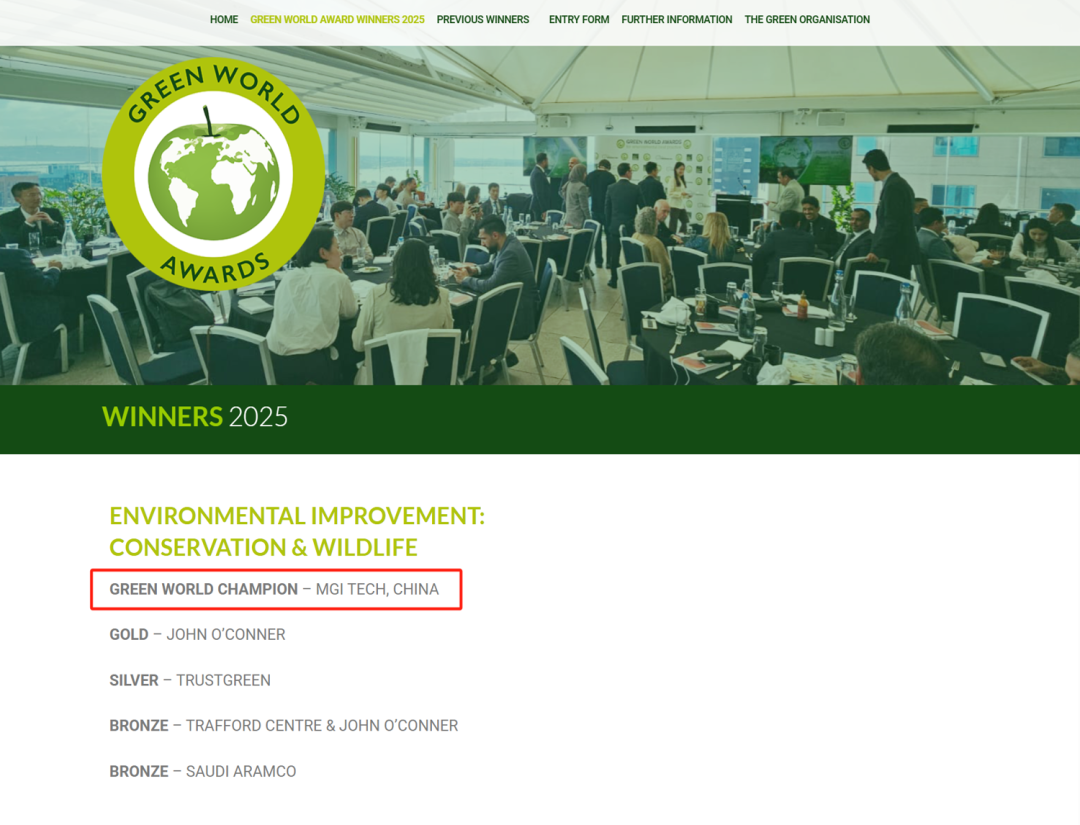This screenshot has height=825, width=1080.
Task: Open THE GREEN ORGANISATION menu item
Action: point(807,20)
